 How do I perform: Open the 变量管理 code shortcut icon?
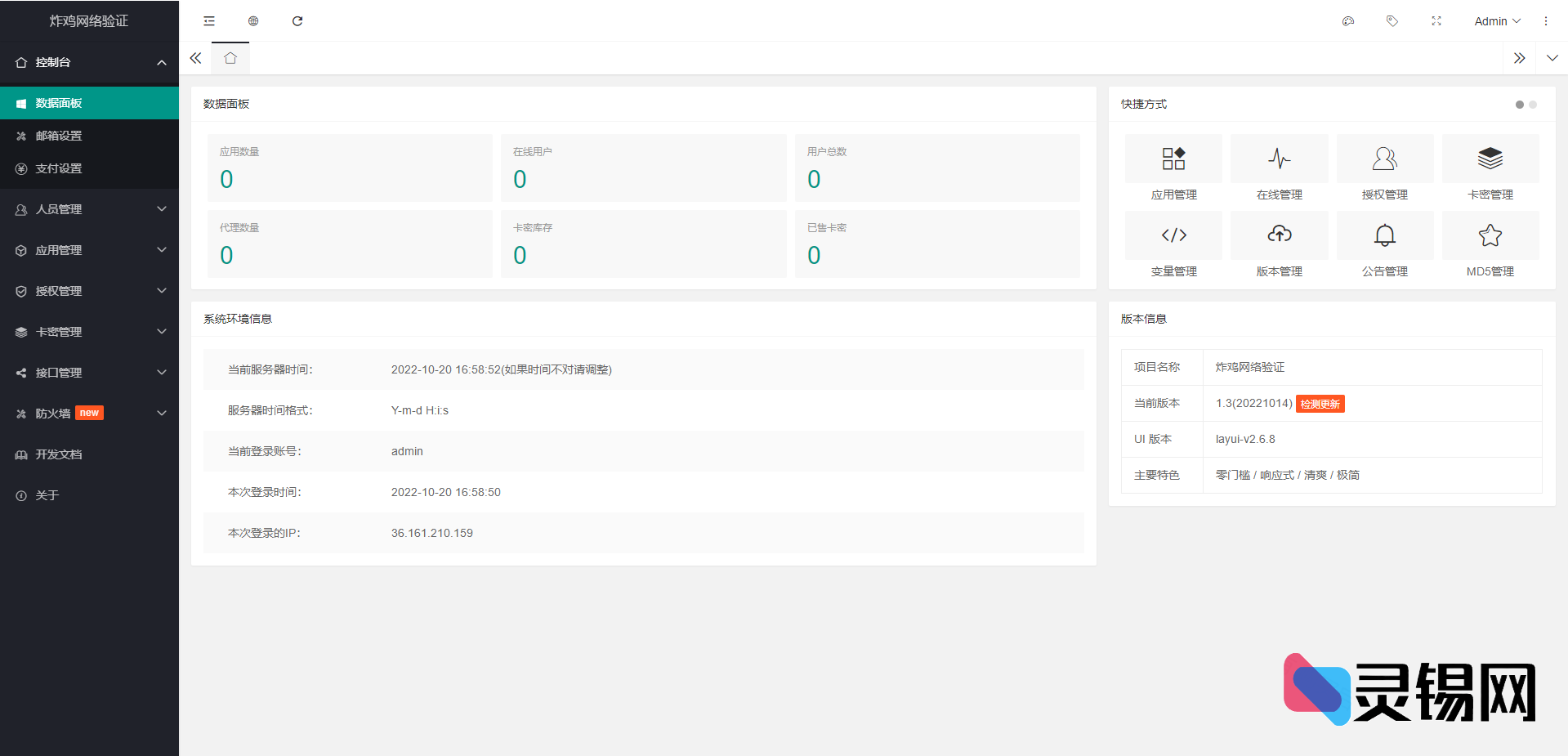click(x=1173, y=235)
